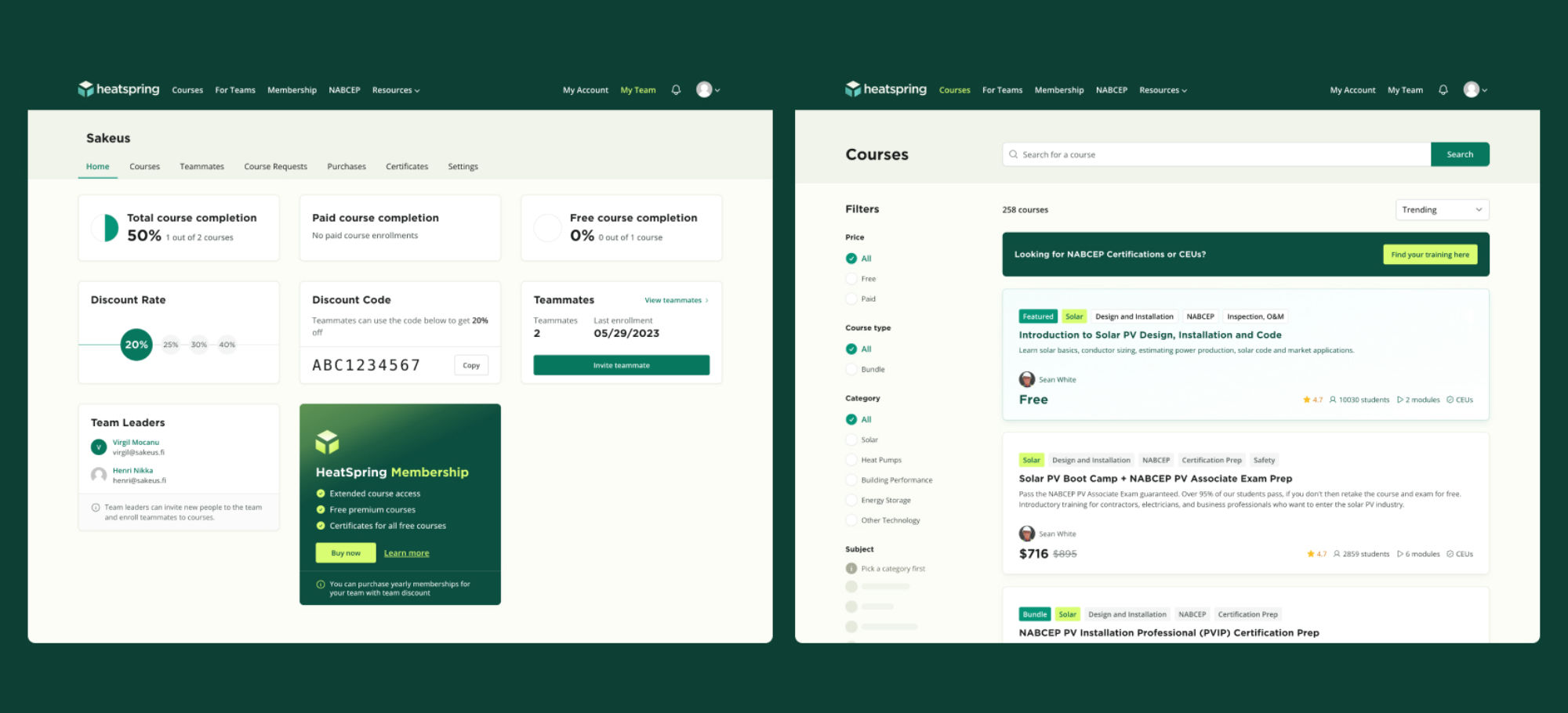
Task: Open the Trending sort dropdown
Action: coord(1442,209)
